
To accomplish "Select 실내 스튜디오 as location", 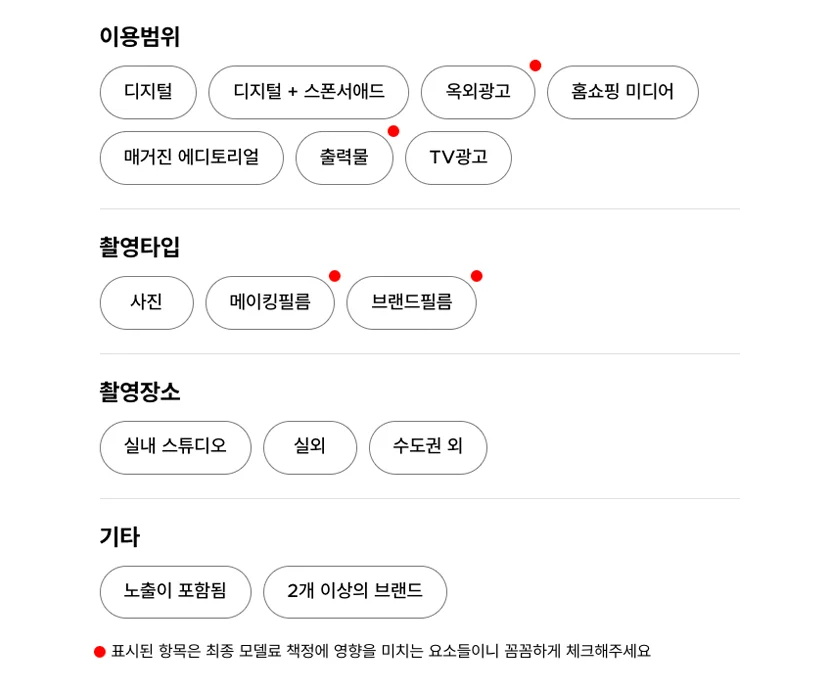I will pyautogui.click(x=175, y=447).
